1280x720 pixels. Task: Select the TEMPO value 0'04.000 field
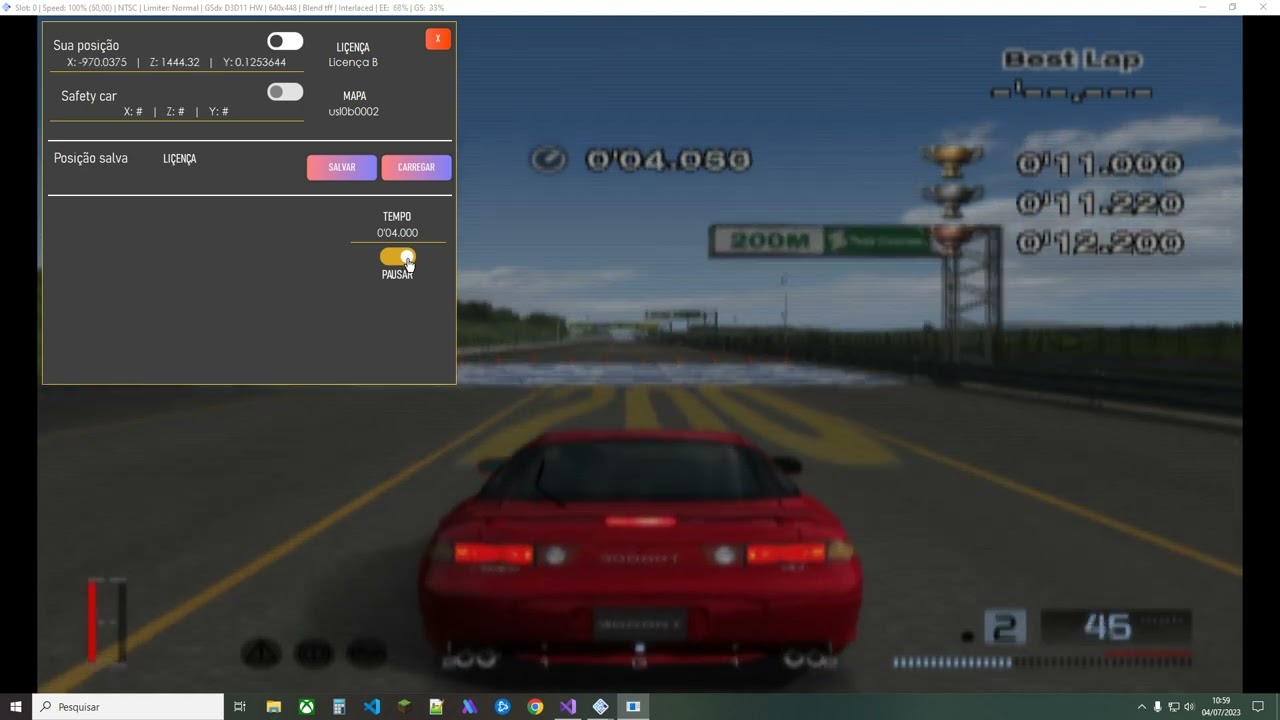(x=398, y=233)
